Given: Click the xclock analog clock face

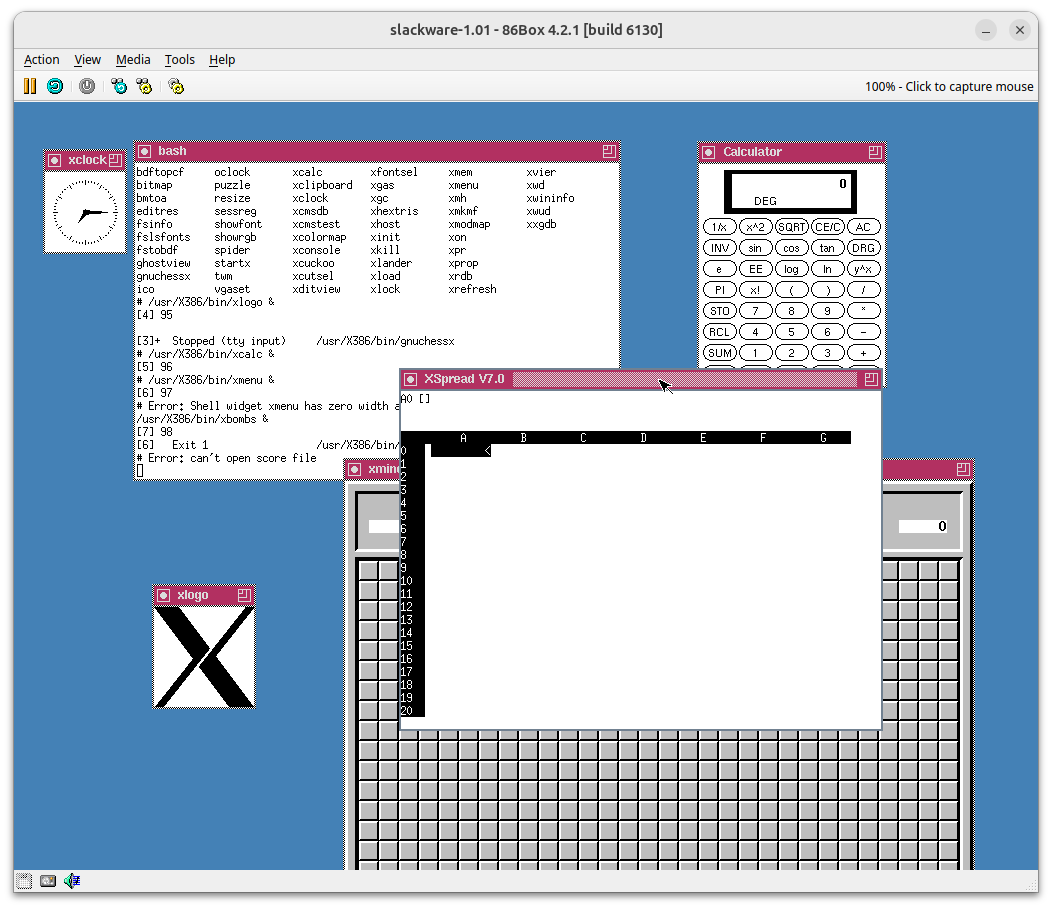Looking at the screenshot, I should point(85,213).
